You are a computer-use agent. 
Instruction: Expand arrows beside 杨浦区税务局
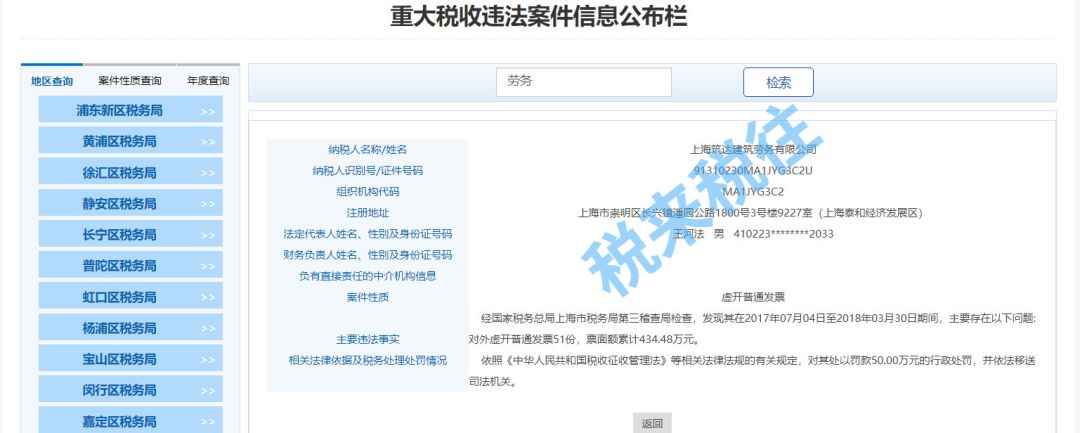208,329
